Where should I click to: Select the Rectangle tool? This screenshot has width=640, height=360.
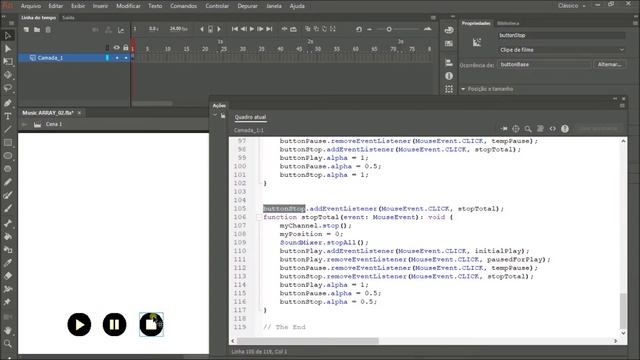(7, 142)
